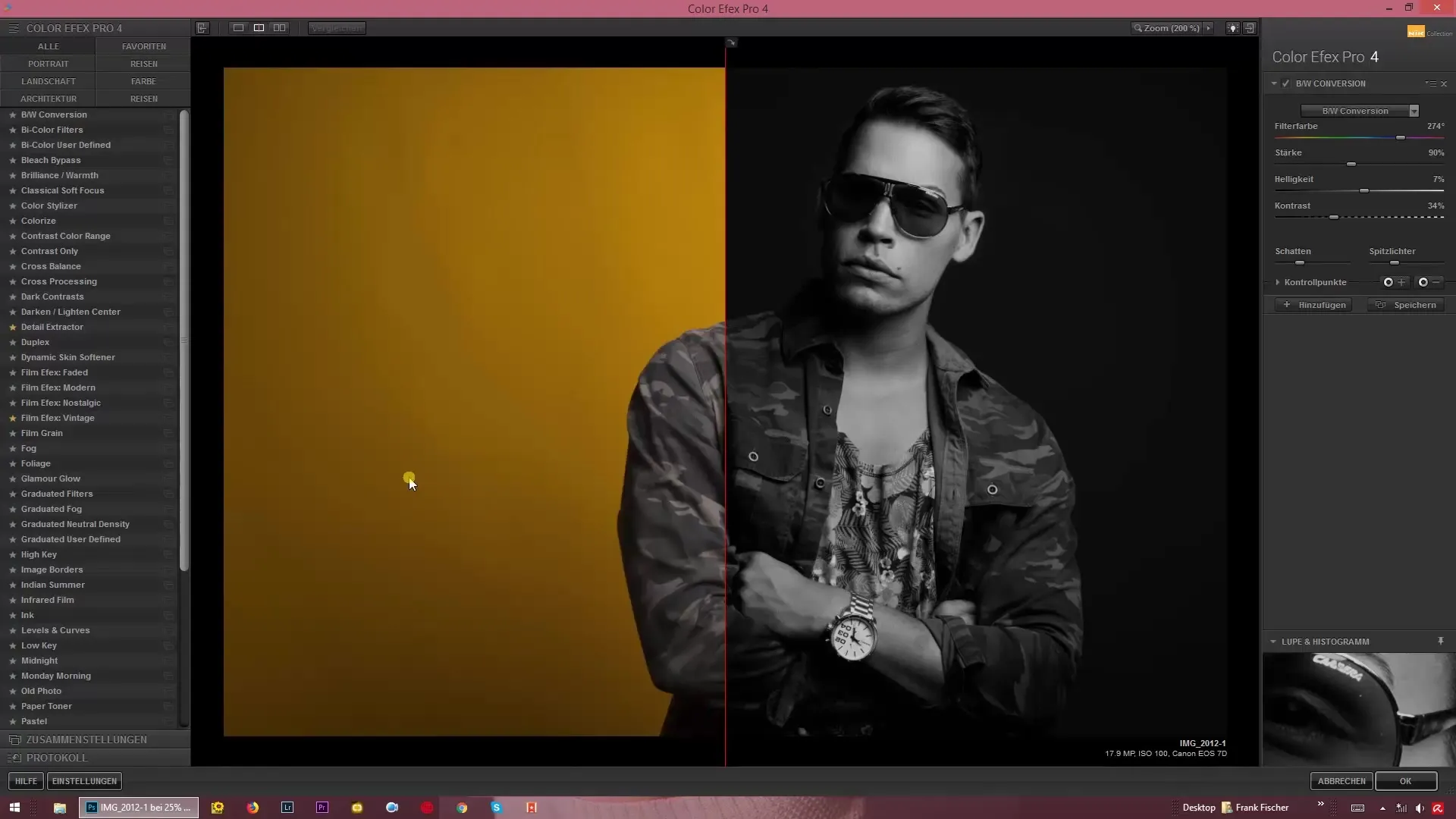Open the Windows Start menu
This screenshot has height=819, width=1456.
click(14, 808)
